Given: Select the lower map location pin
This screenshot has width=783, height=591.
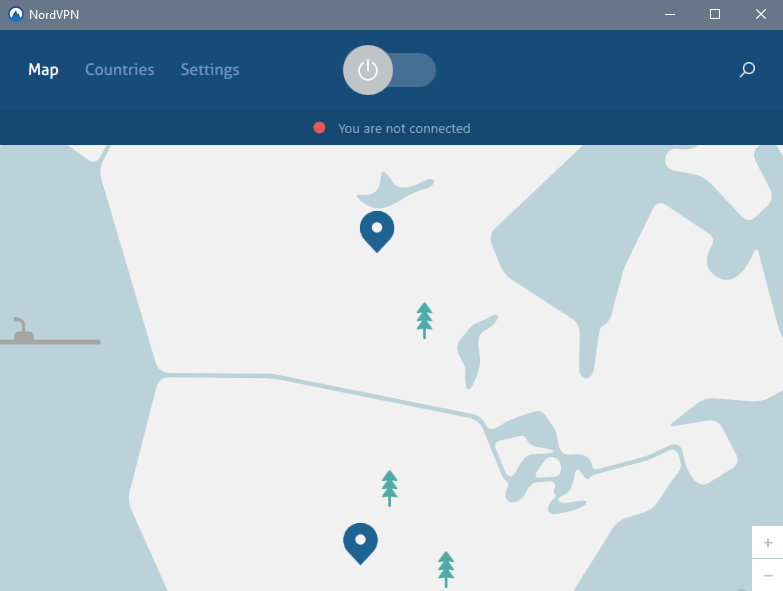Looking at the screenshot, I should (x=361, y=544).
